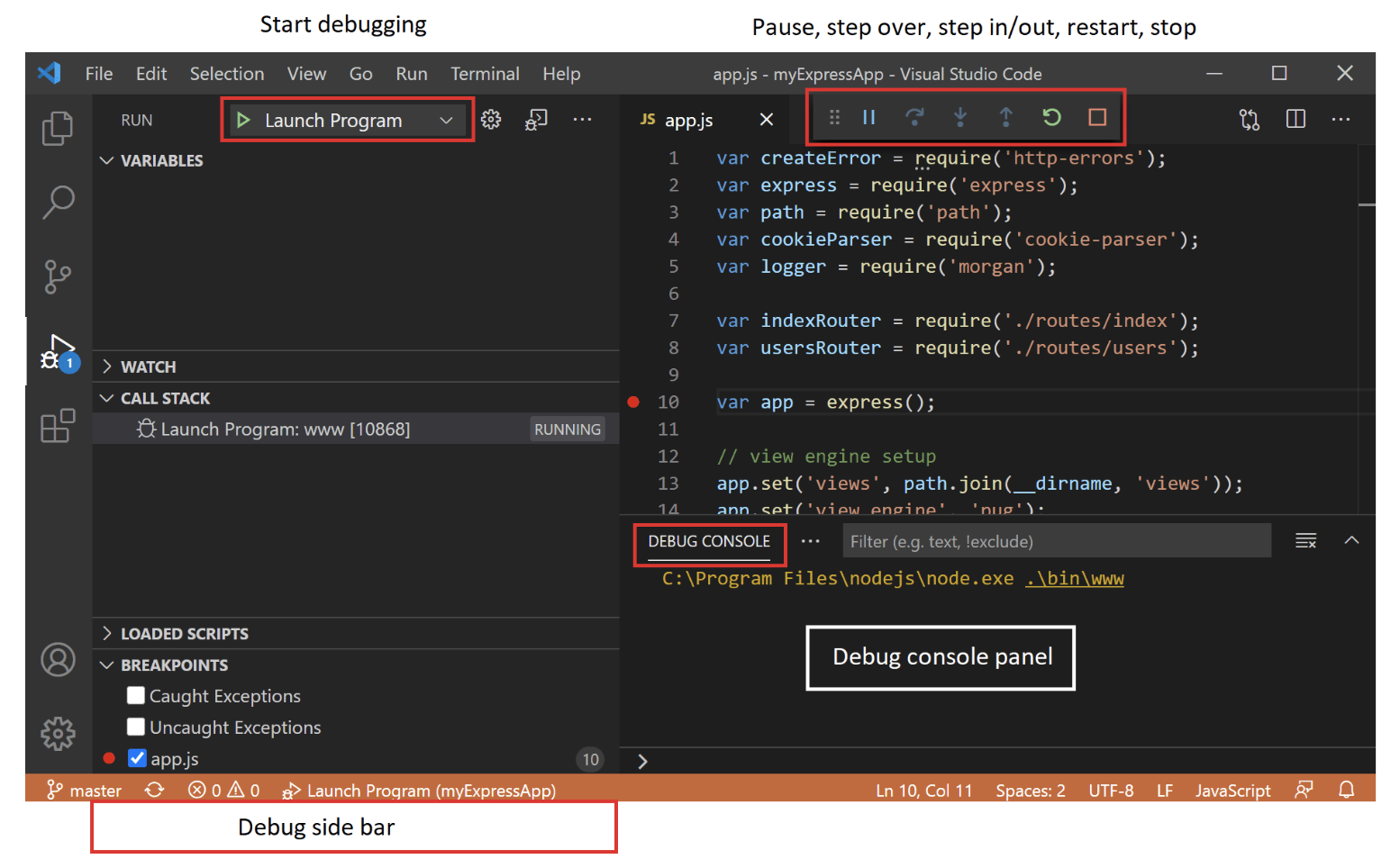1400x868 pixels.
Task: Select Launch Program: www call stack row
Action: [356, 429]
